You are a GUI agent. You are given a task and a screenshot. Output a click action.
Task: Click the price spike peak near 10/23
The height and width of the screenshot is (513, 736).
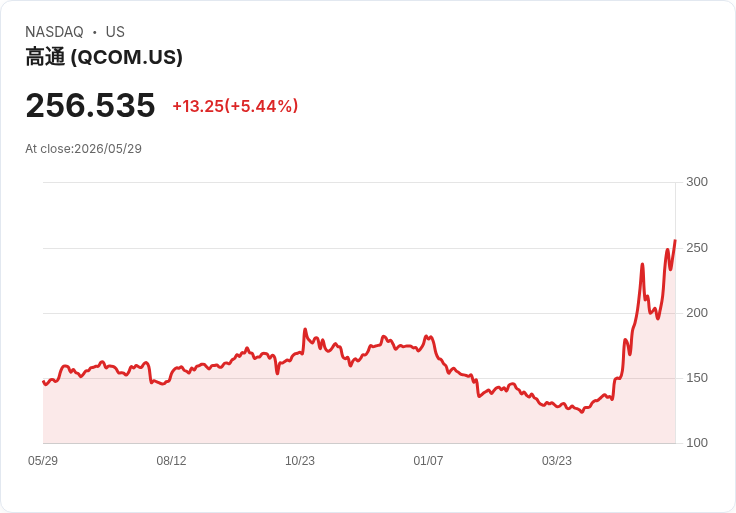pyautogui.click(x=305, y=329)
